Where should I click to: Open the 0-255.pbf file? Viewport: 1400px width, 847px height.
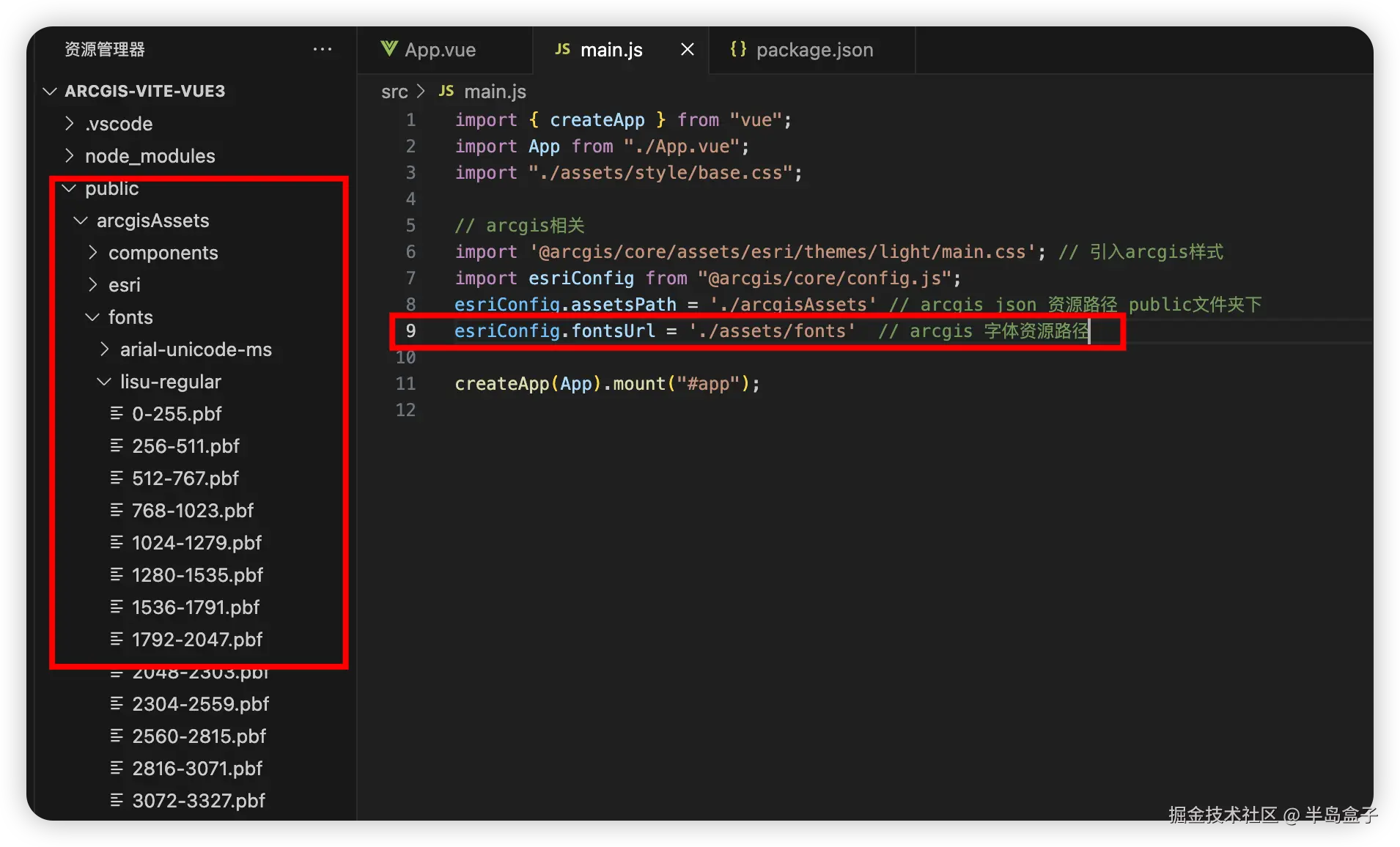177,414
